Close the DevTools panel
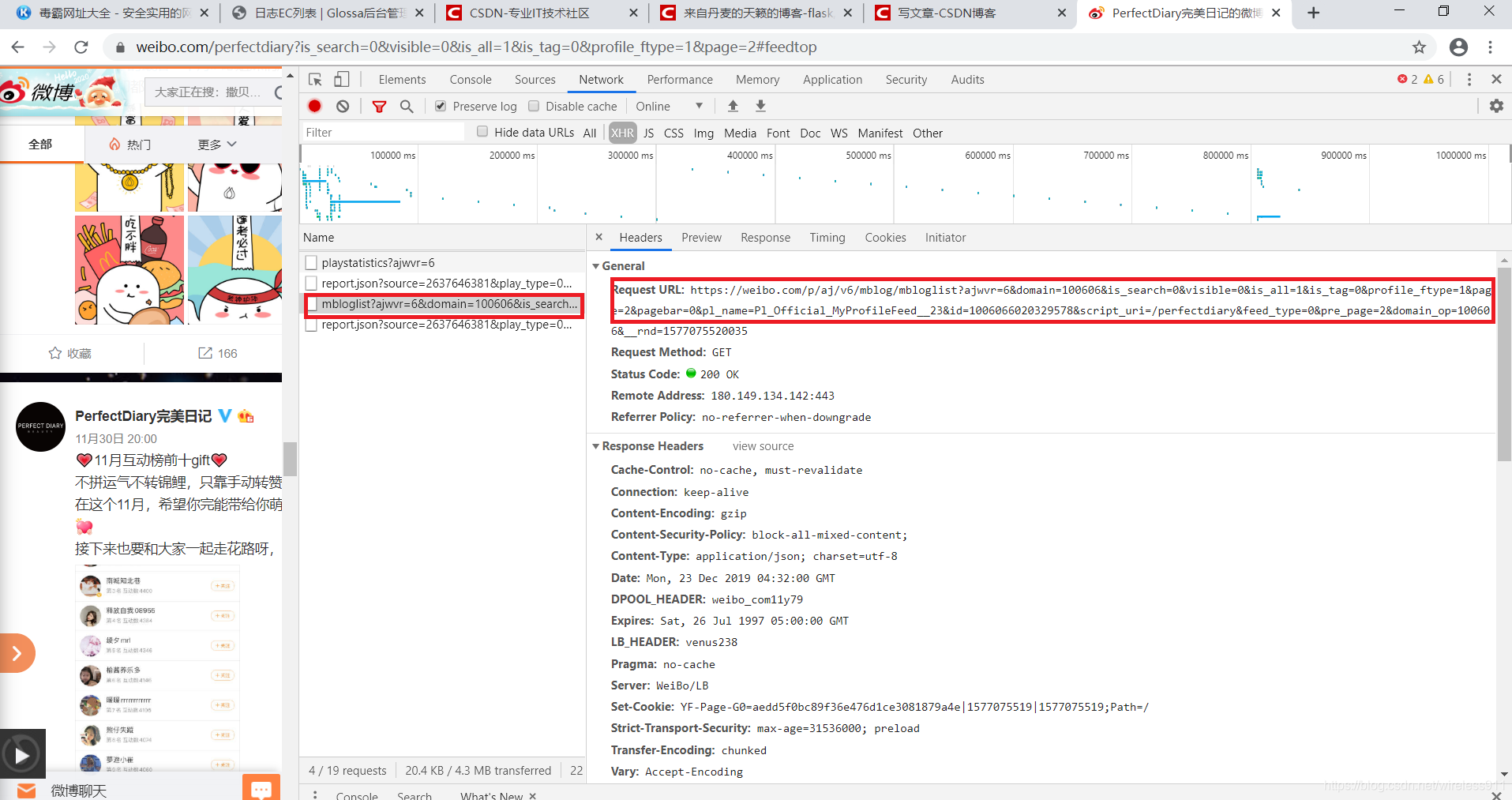 click(1496, 80)
